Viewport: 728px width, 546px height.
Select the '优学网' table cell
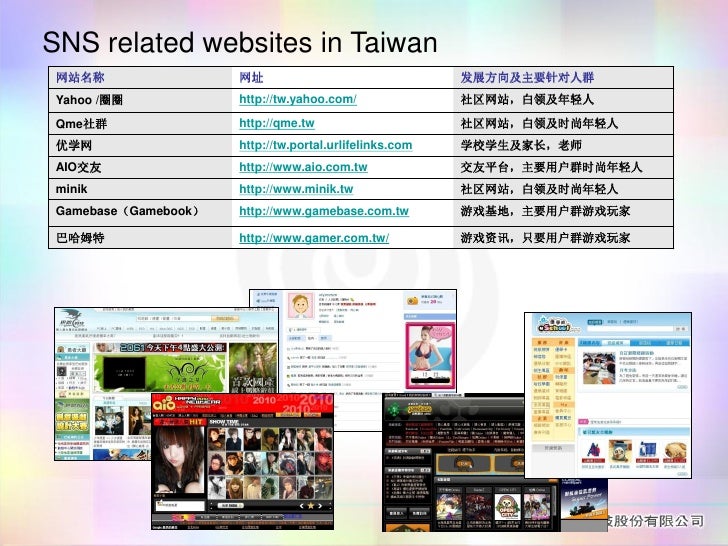(140, 145)
